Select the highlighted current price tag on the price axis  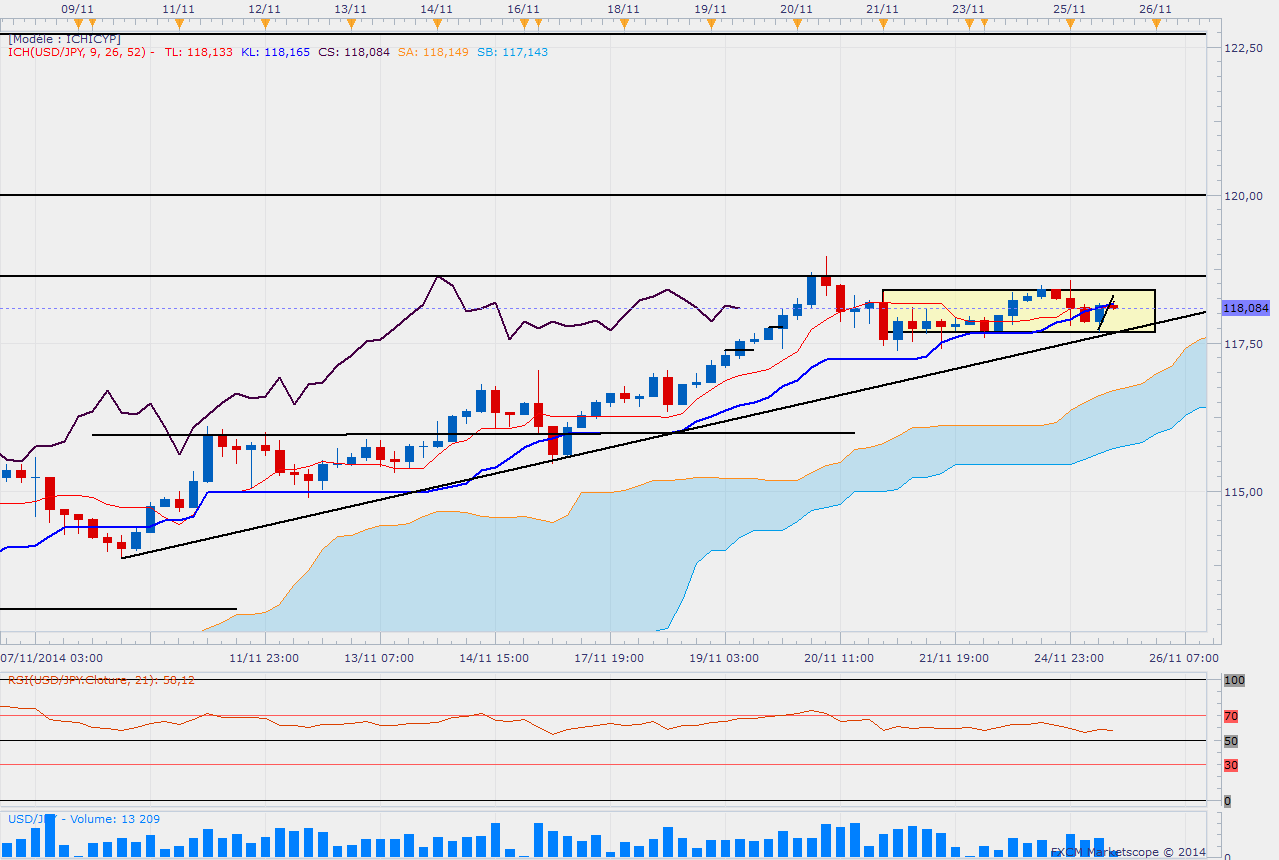pyautogui.click(x=1245, y=308)
